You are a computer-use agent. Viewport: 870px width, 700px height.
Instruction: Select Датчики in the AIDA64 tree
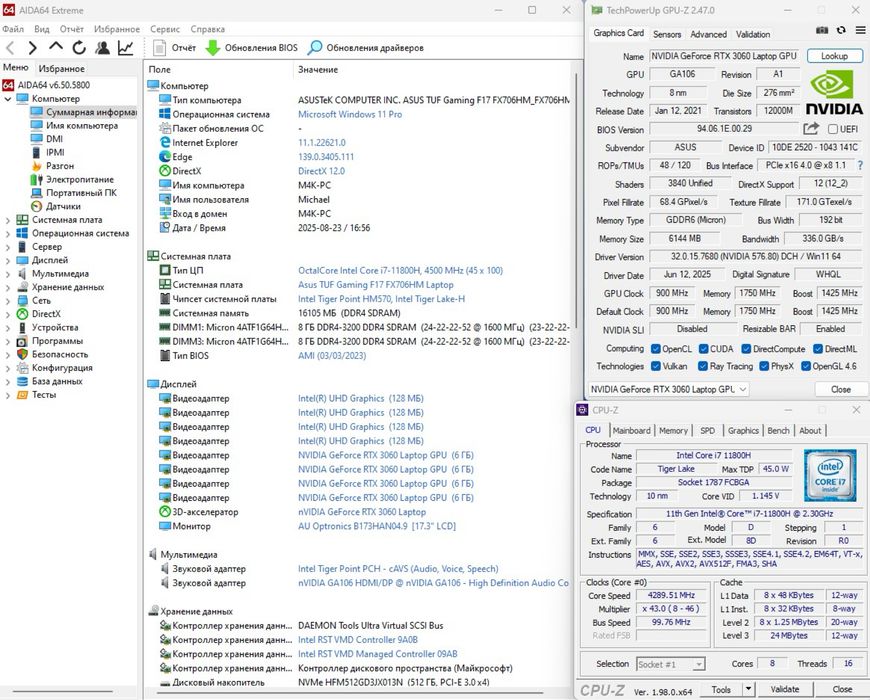(63, 206)
